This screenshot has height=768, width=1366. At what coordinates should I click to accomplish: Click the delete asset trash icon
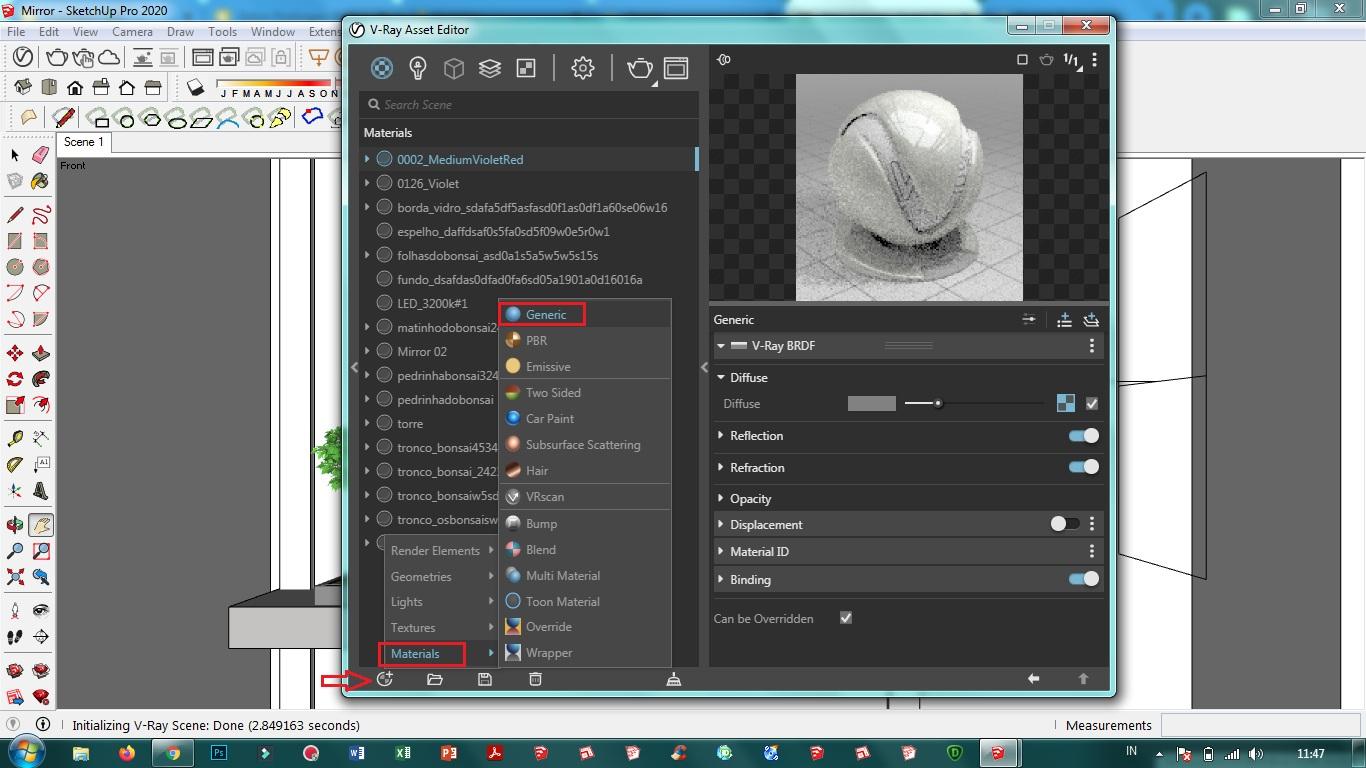[x=535, y=679]
